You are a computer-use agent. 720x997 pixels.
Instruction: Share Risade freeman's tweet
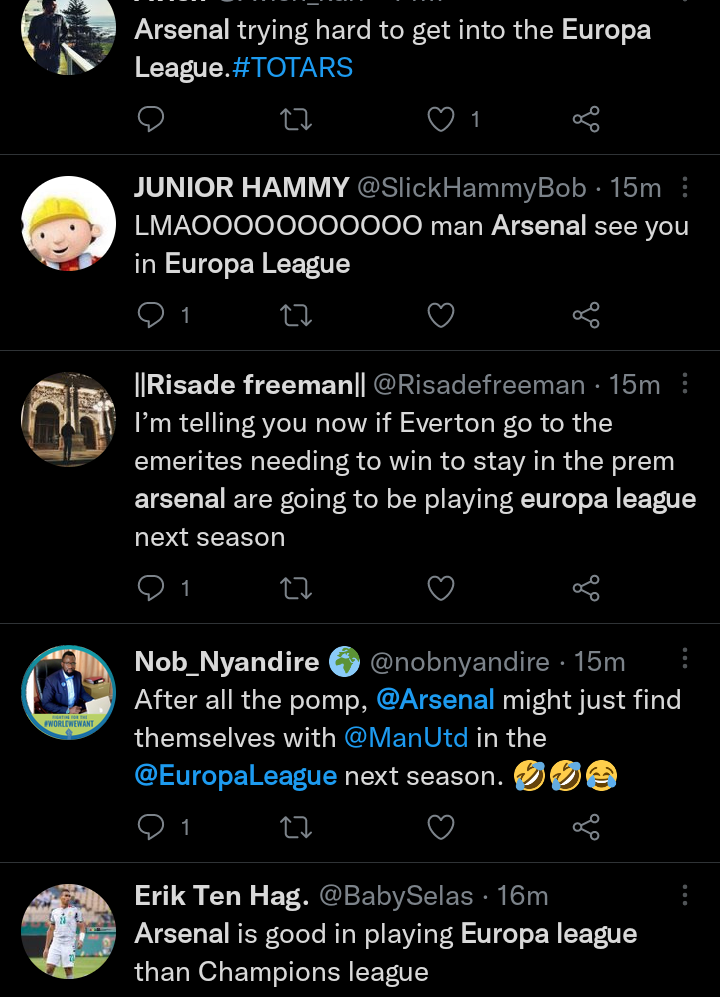pyautogui.click(x=585, y=589)
